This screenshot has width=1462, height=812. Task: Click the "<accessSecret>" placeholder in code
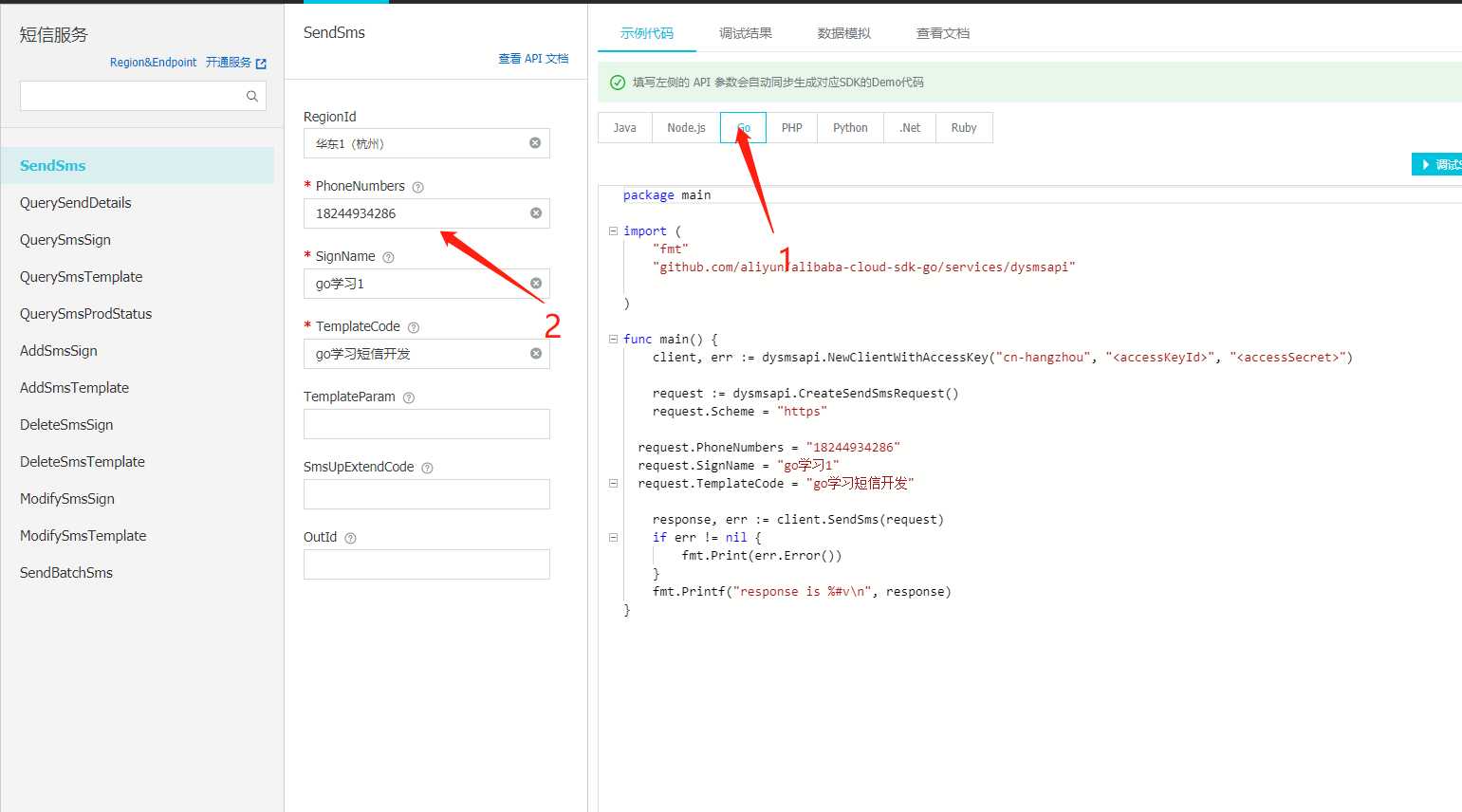click(x=1287, y=358)
